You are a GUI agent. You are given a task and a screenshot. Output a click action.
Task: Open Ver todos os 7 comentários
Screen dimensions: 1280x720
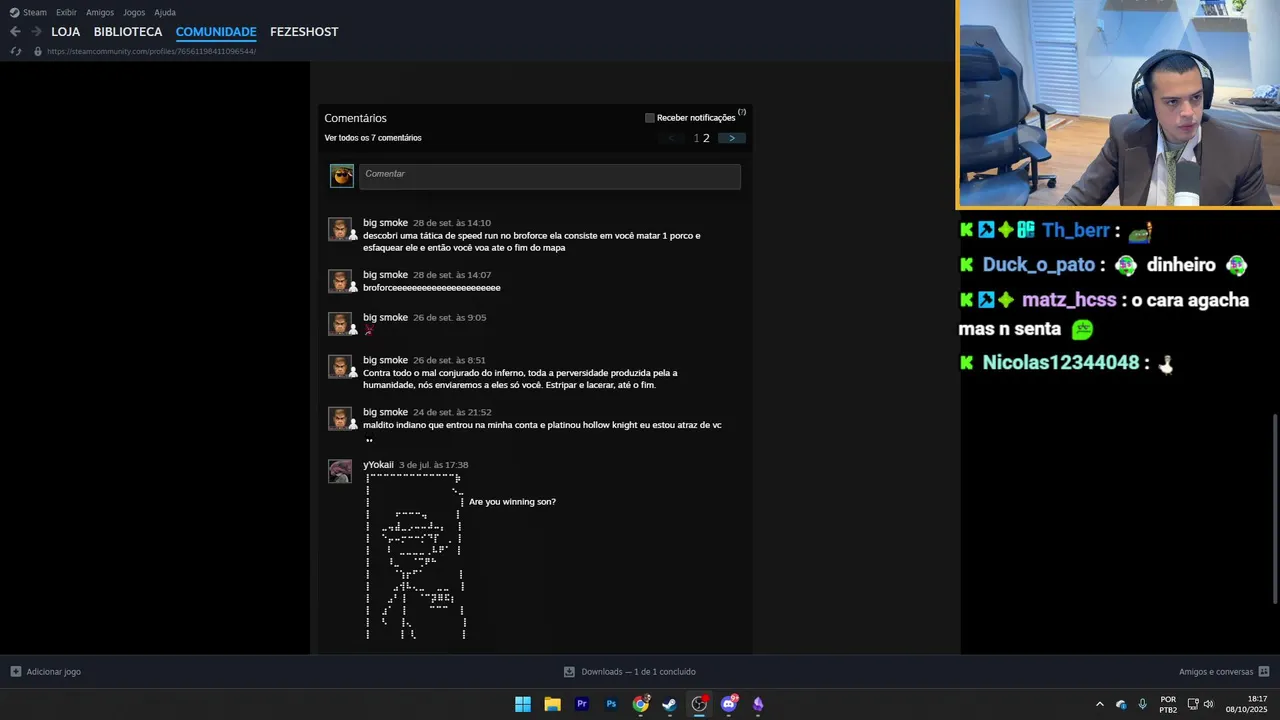[x=373, y=138]
